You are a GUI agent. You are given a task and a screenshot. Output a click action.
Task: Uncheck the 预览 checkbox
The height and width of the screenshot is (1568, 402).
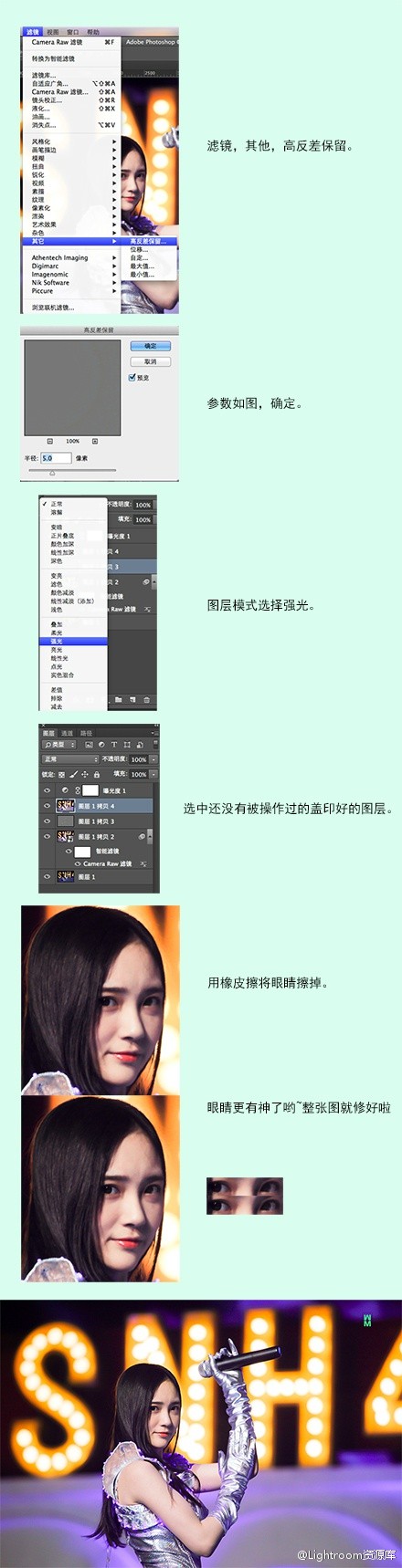[x=132, y=377]
